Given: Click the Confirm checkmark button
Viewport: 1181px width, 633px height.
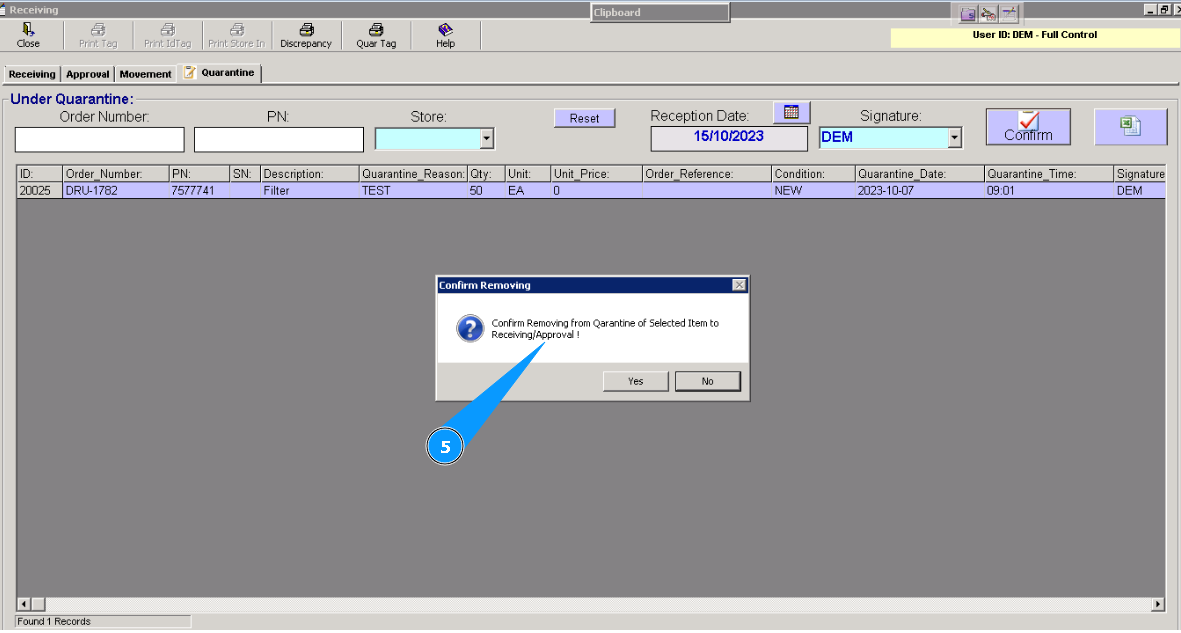Looking at the screenshot, I should point(1027,126).
